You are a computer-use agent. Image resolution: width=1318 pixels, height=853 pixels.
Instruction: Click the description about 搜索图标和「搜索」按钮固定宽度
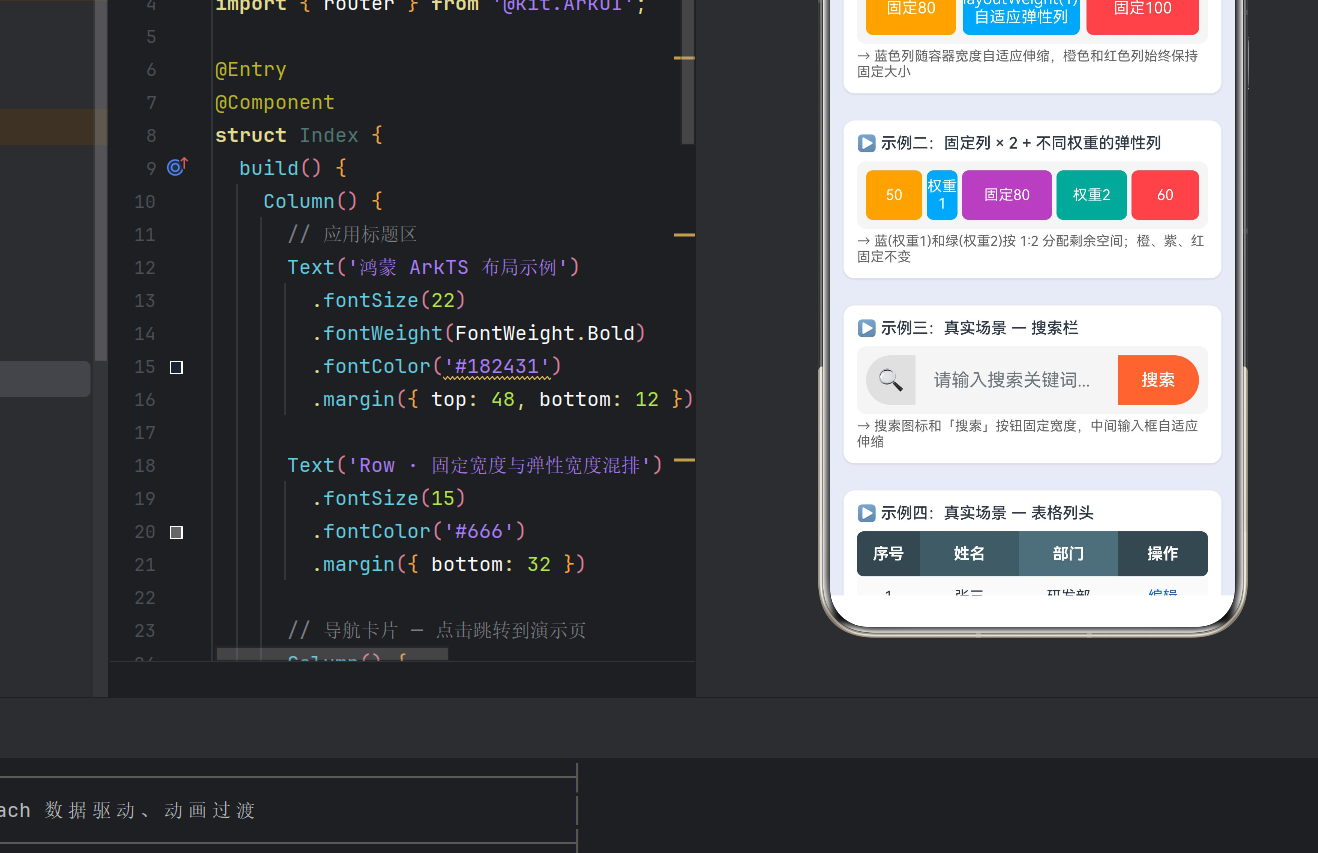coord(1027,433)
